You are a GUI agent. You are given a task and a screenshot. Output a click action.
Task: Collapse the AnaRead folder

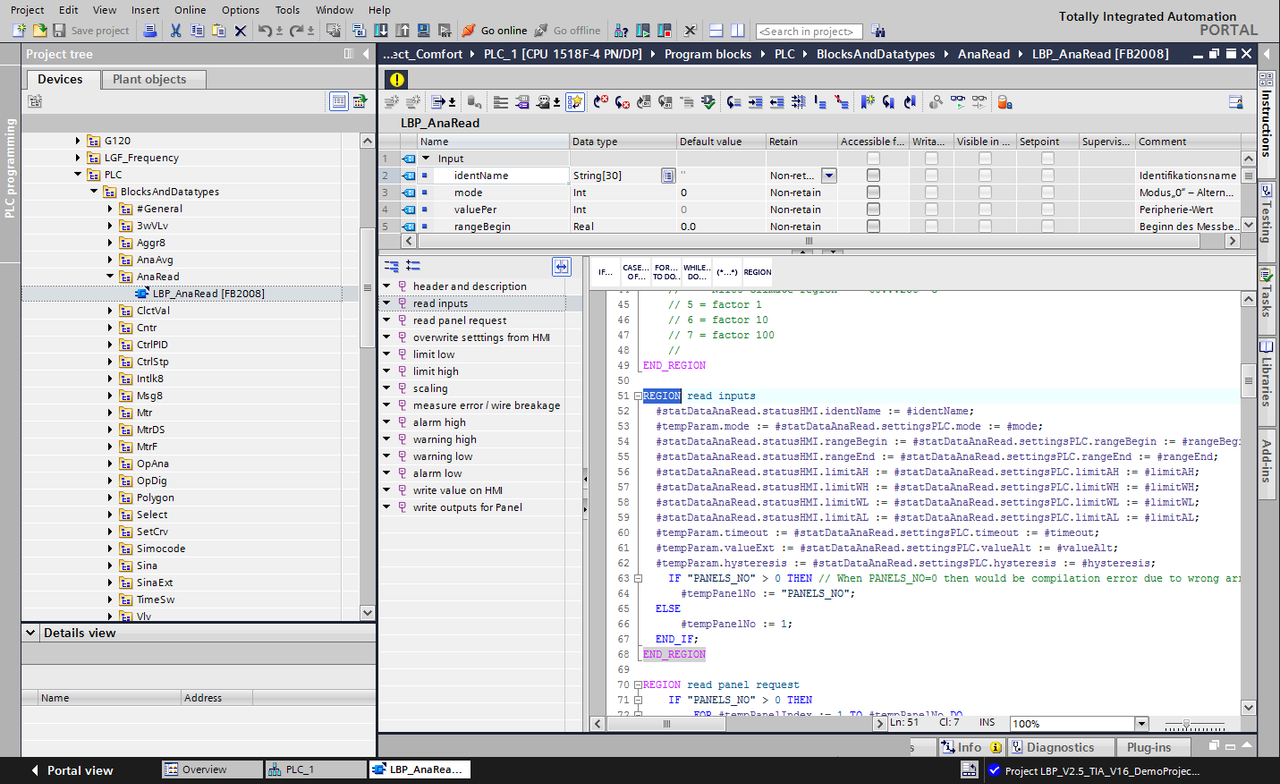click(x=111, y=277)
